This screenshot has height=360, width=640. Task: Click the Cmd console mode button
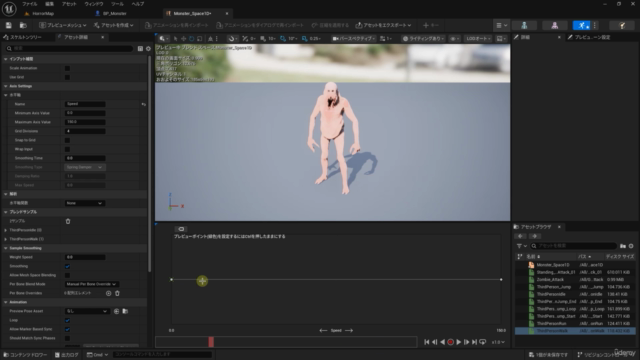[97, 355]
